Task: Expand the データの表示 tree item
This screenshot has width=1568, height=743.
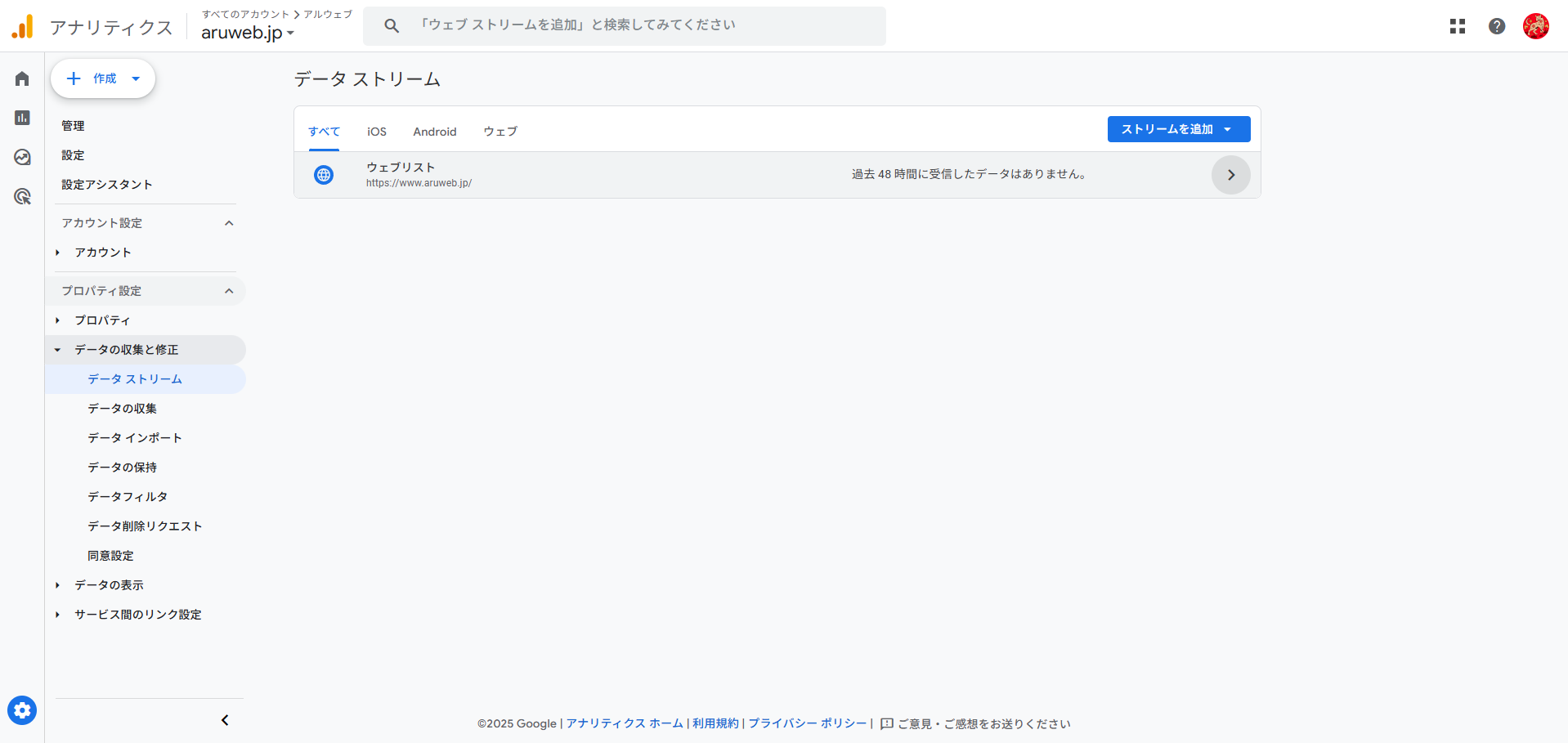Action: click(x=57, y=585)
